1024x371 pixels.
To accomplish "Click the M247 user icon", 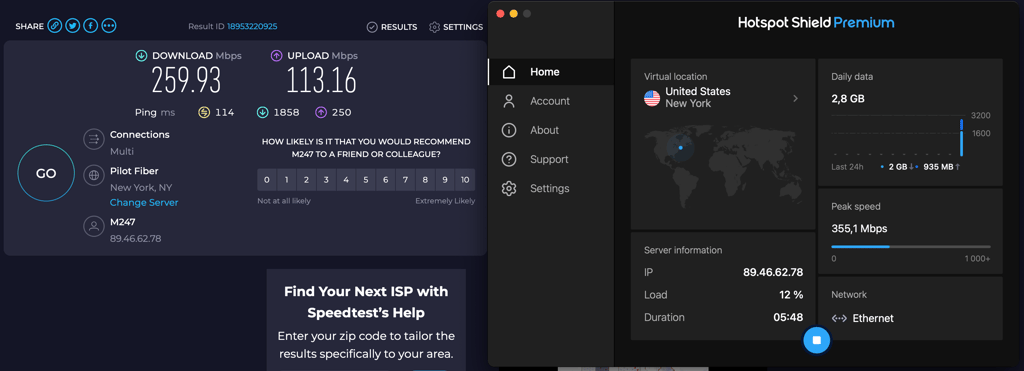I will coord(94,227).
